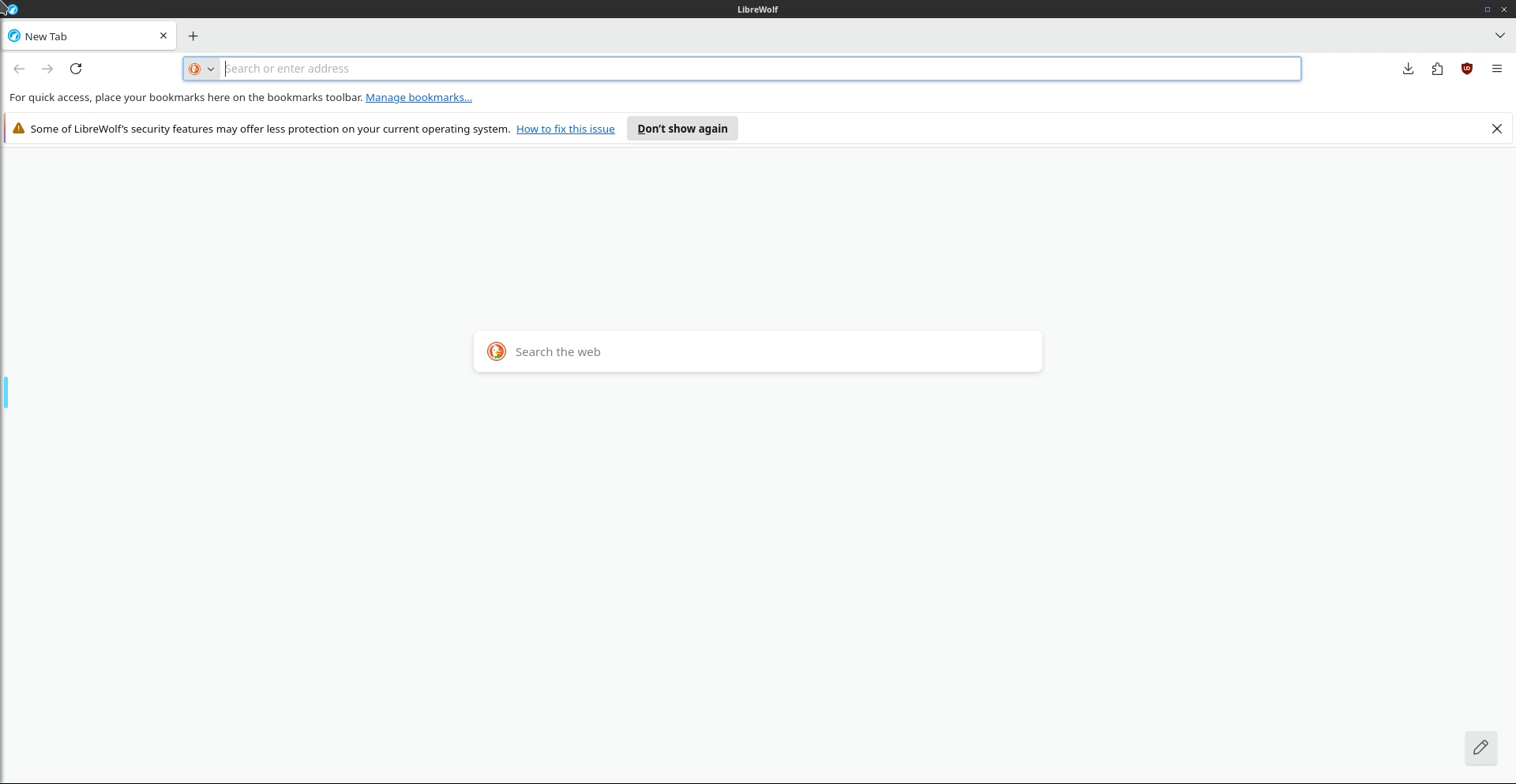Click the blue sidebar handle on left edge
The height and width of the screenshot is (784, 1516).
6,392
